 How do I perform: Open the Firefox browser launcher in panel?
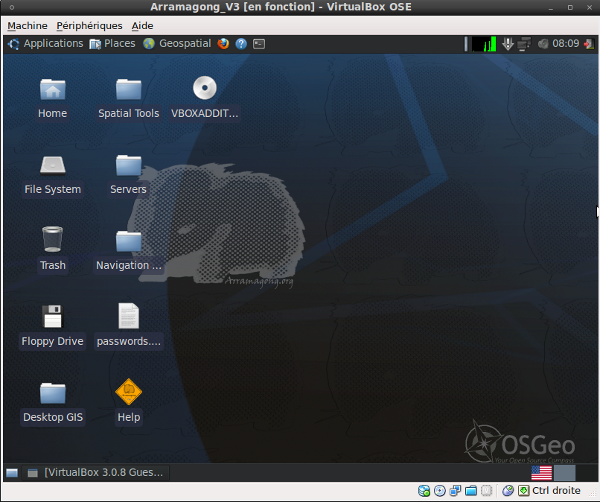coord(223,44)
